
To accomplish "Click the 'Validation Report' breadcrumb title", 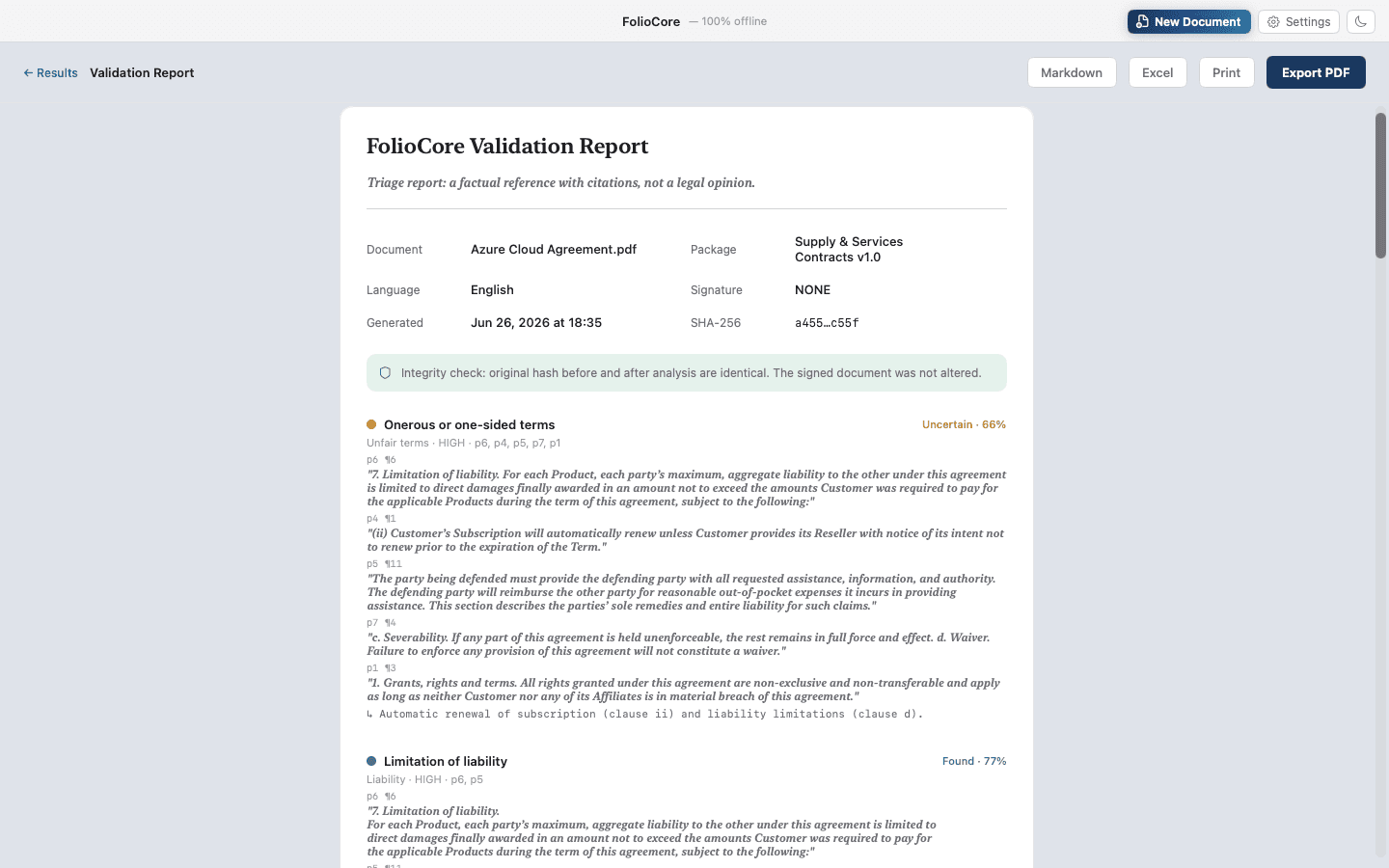I will point(142,72).
